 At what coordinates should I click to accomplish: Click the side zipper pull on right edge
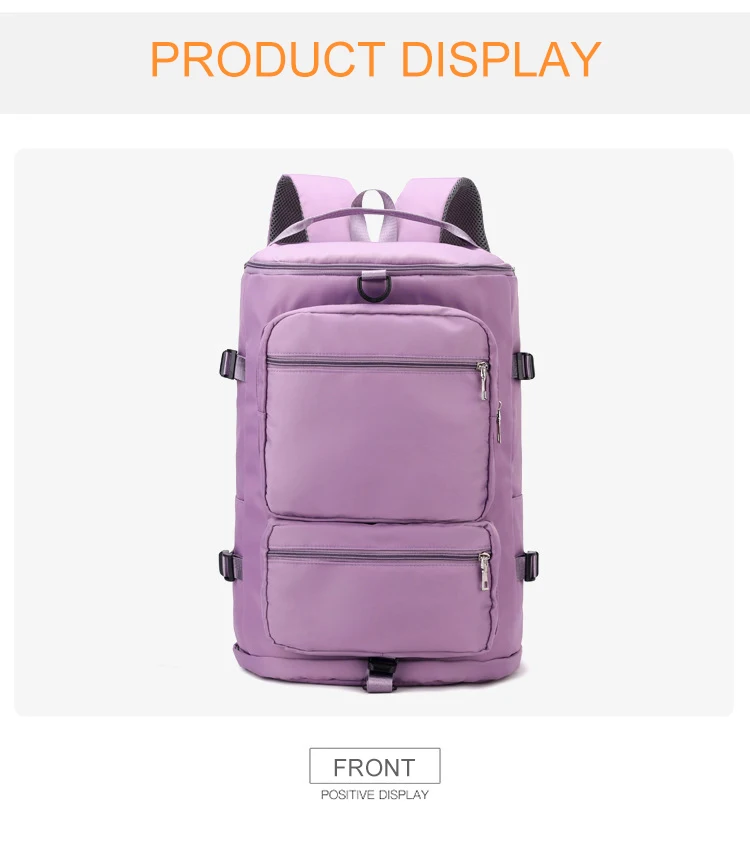tap(499, 421)
